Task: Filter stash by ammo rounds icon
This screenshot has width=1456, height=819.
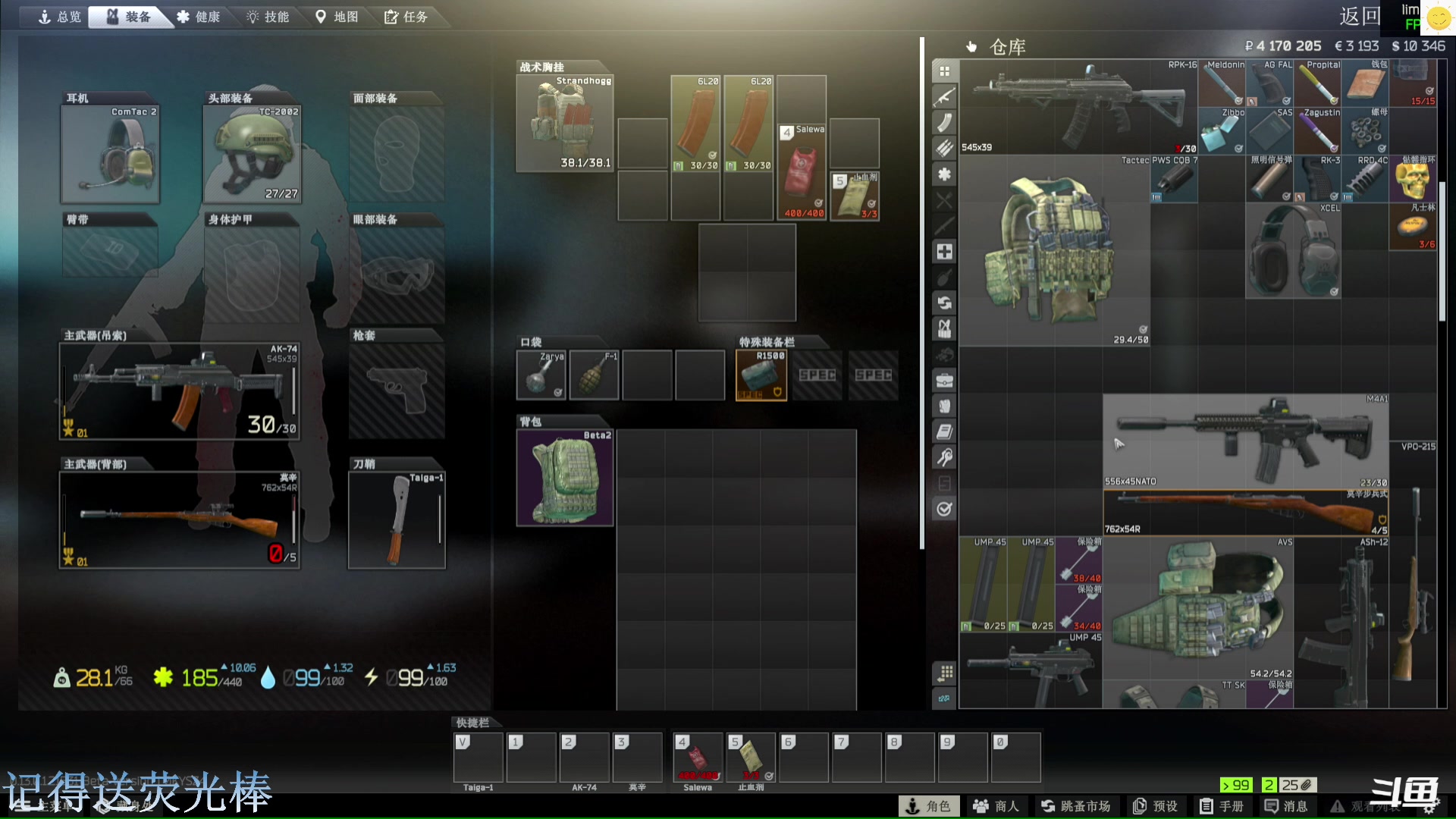Action: [944, 149]
